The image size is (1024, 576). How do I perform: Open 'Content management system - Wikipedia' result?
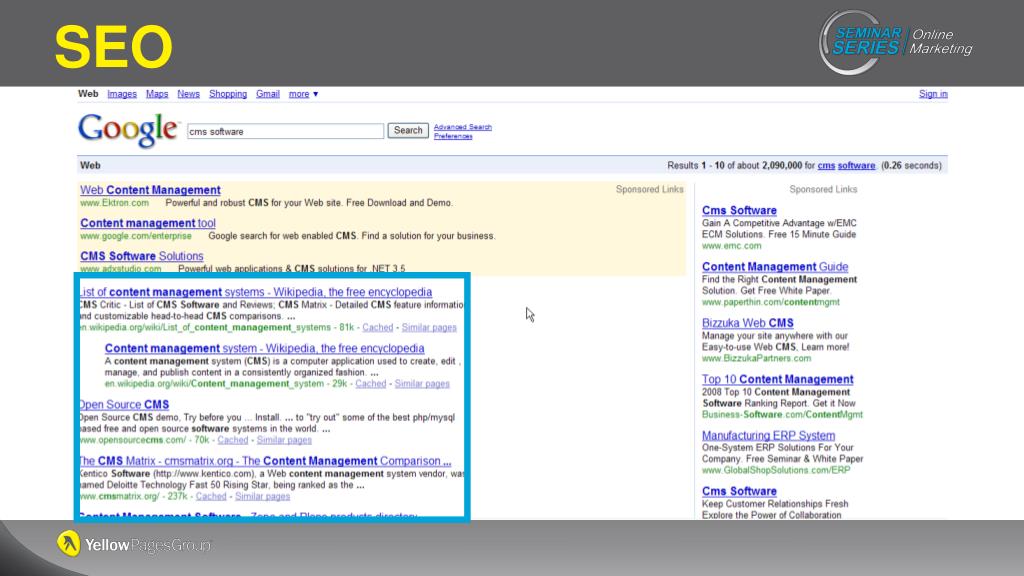[264, 348]
